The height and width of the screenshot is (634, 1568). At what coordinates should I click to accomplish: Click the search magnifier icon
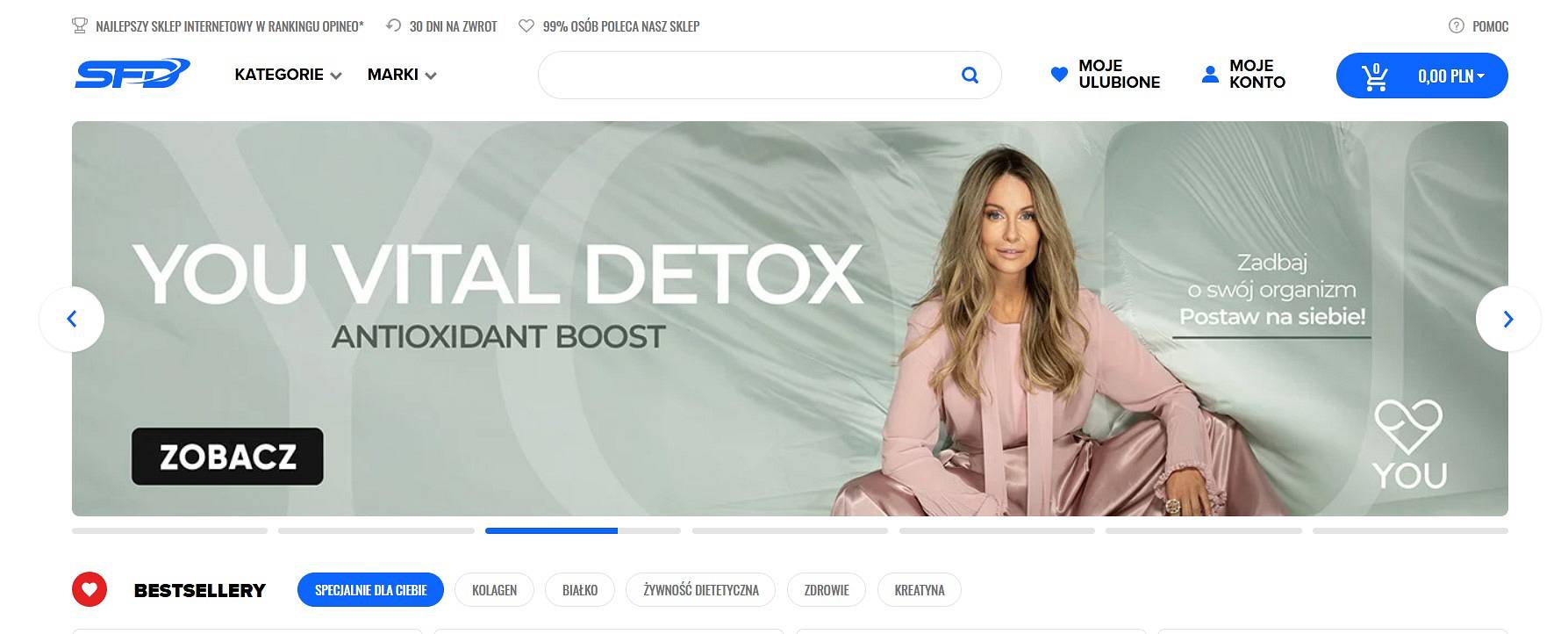pyautogui.click(x=970, y=75)
